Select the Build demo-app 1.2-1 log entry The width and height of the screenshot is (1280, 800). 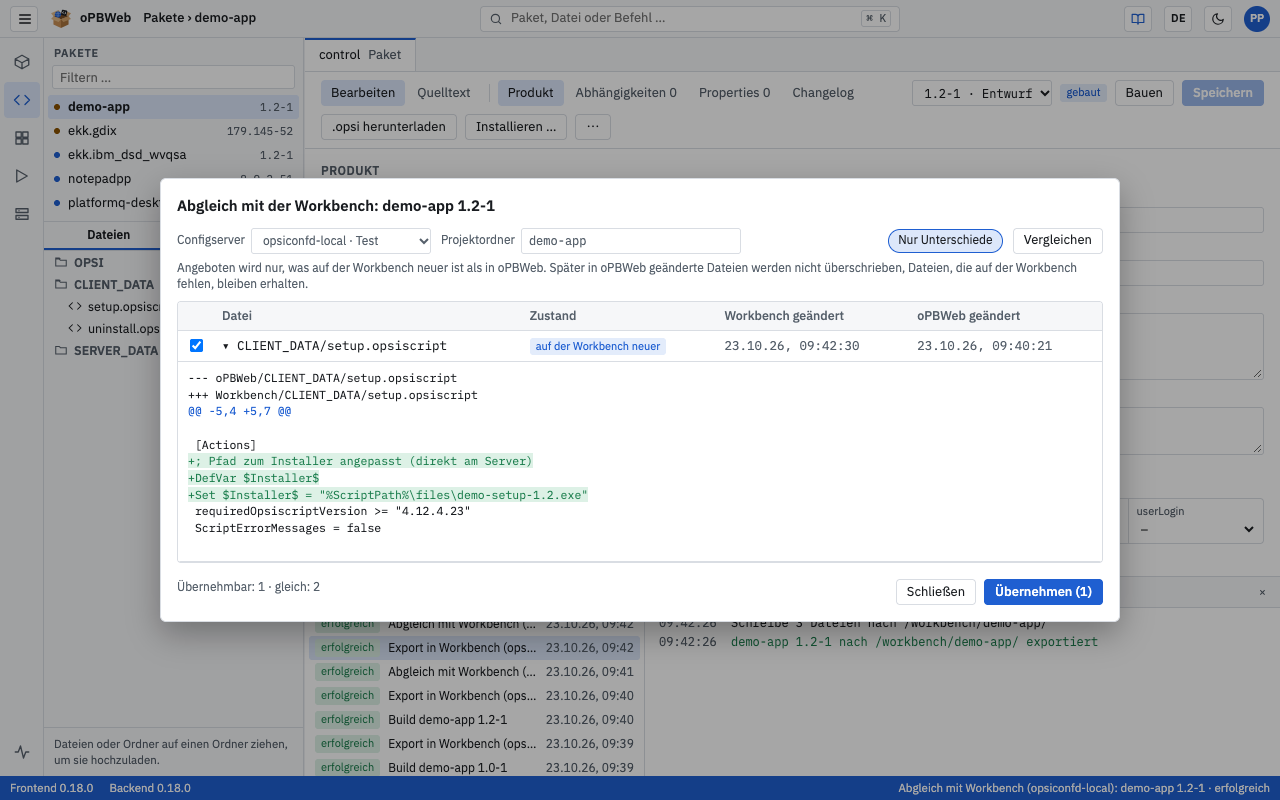[474, 720]
